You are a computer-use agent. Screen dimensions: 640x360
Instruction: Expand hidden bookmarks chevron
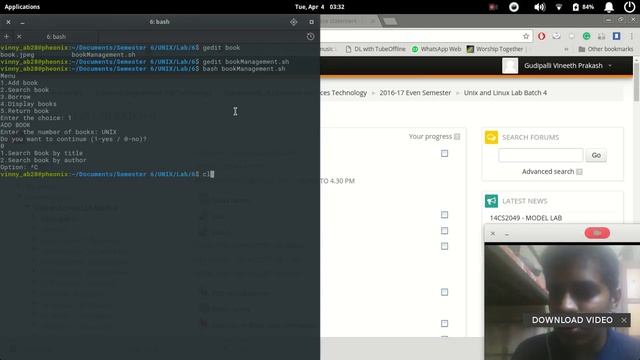point(566,49)
